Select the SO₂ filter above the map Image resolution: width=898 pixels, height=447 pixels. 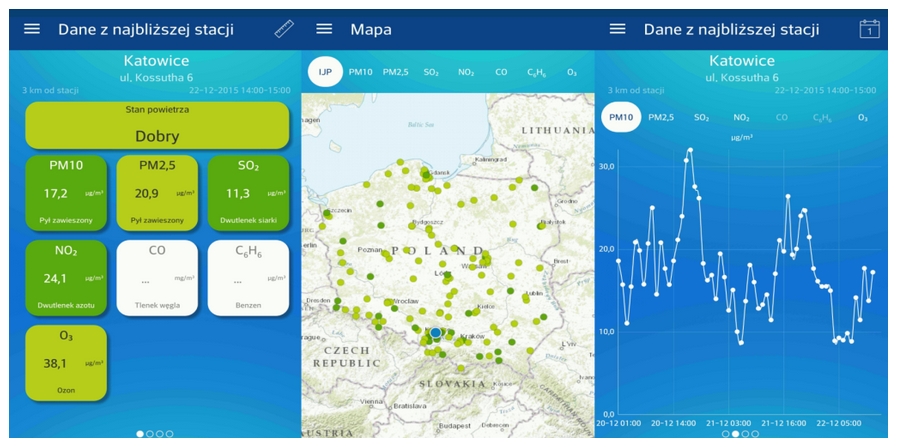(431, 73)
